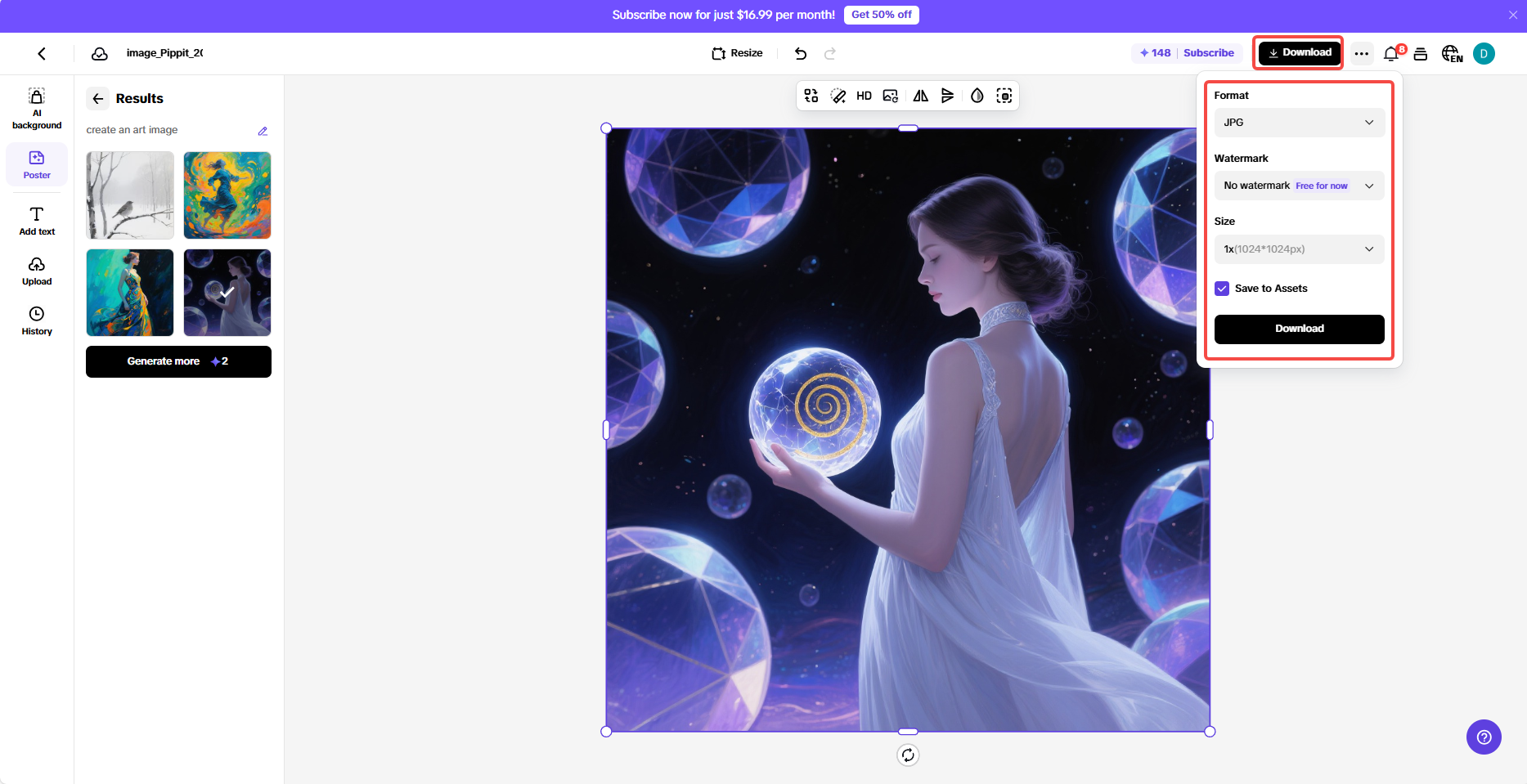
Task: Open the more options ellipsis menu
Action: [x=1362, y=54]
